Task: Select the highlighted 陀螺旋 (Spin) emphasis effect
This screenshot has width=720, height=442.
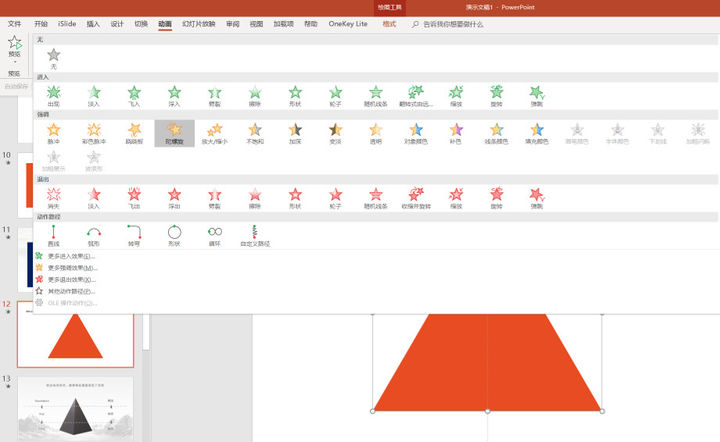Action: [x=174, y=134]
